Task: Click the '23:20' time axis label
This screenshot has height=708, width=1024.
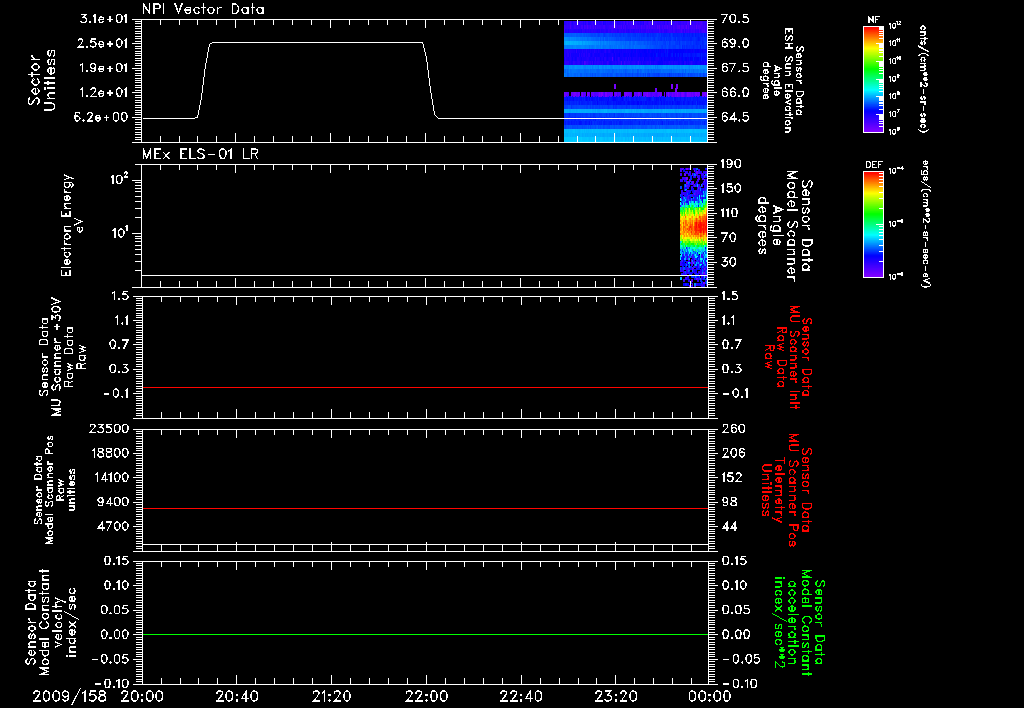Action: pyautogui.click(x=615, y=696)
